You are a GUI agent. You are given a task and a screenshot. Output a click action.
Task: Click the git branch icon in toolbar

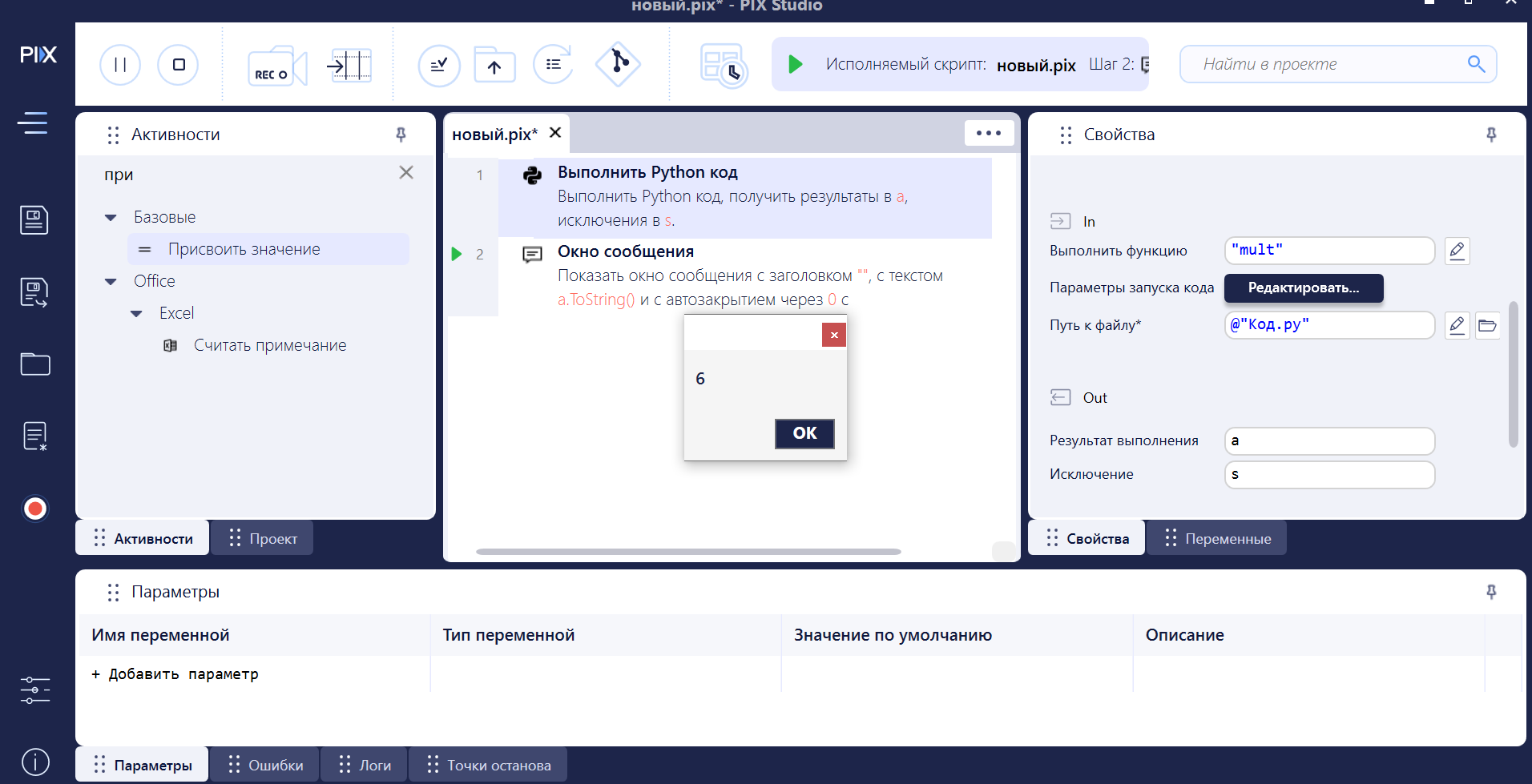tap(618, 63)
